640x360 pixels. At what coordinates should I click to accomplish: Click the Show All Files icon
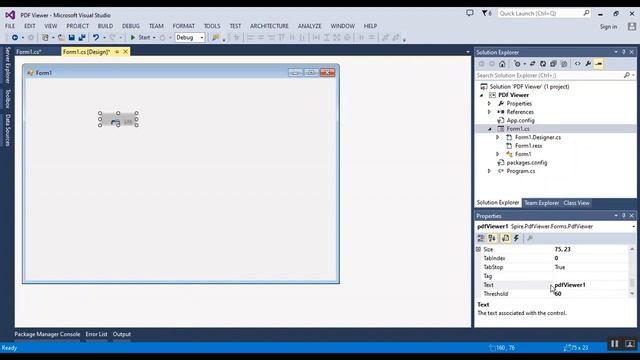[x=564, y=64]
